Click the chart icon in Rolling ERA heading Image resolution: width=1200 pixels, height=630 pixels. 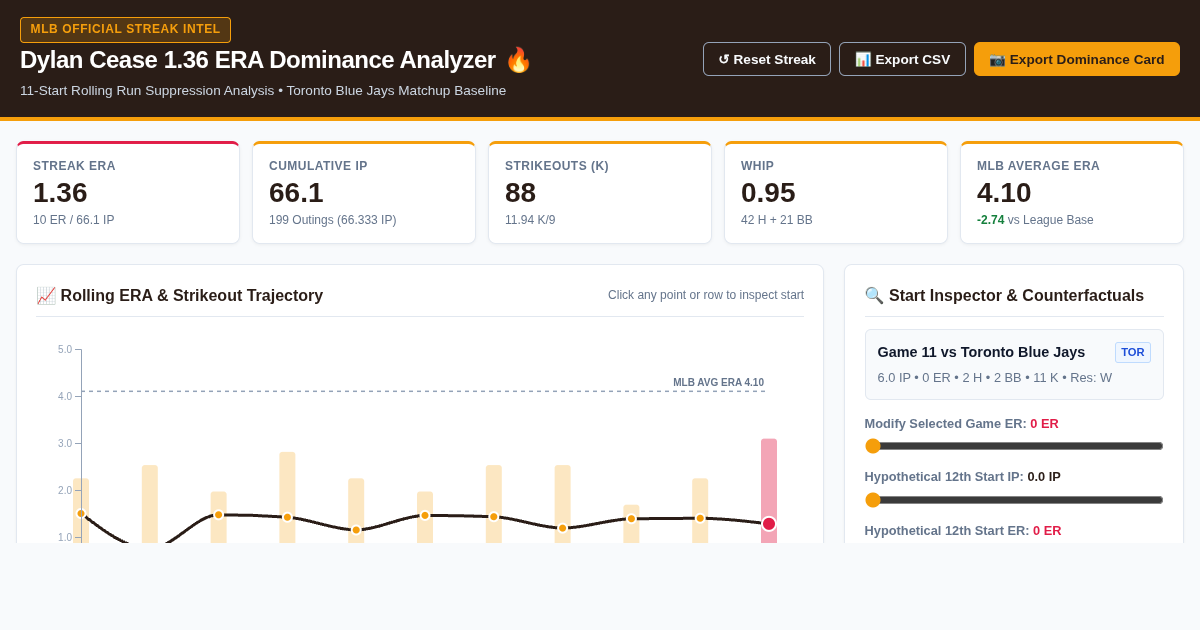[x=46, y=296]
